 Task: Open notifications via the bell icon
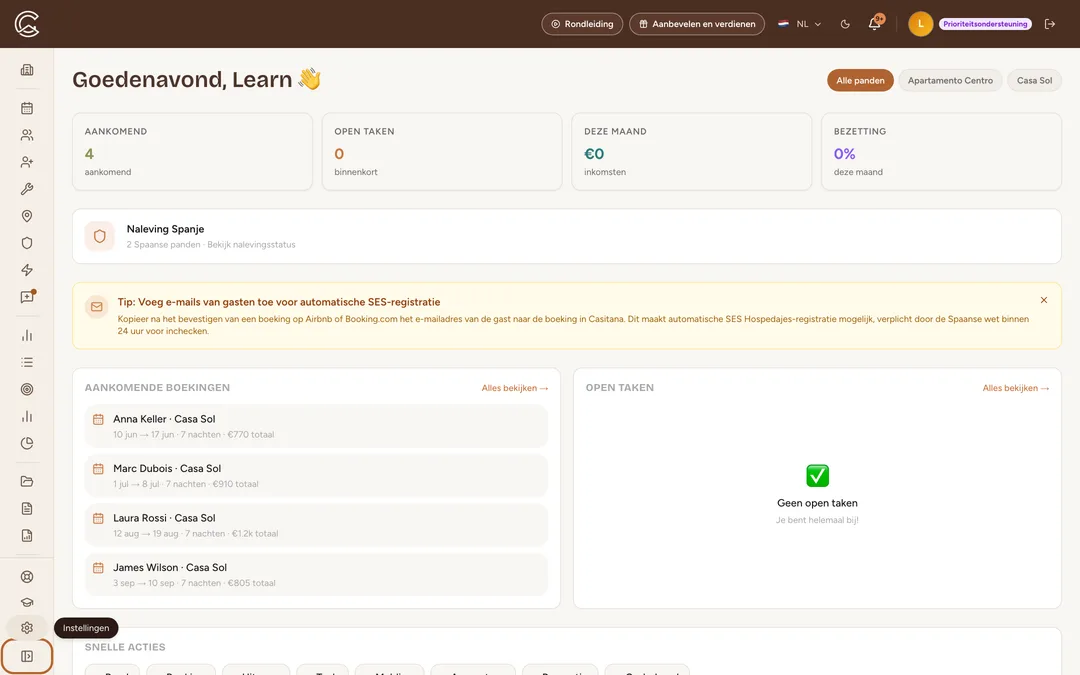875,23
